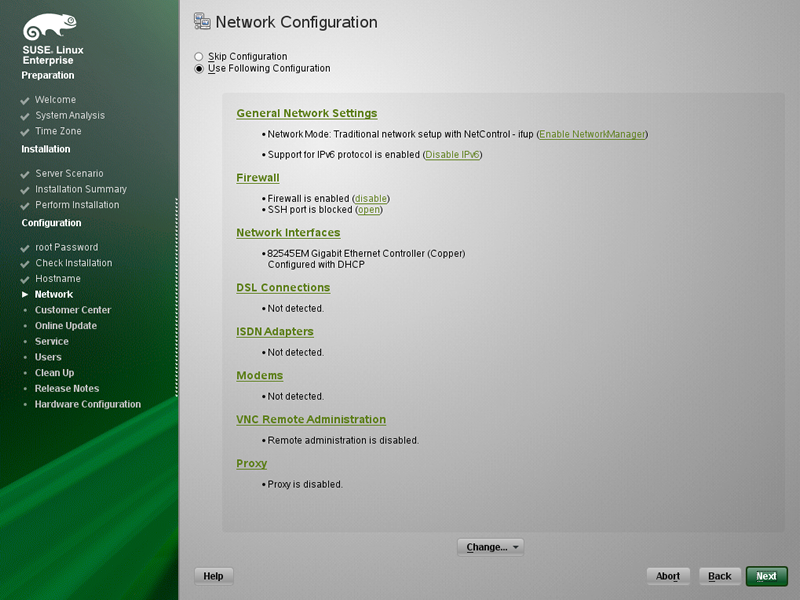Click 'Support for IPv6 protocol is enabled' text
The height and width of the screenshot is (600, 800).
[x=344, y=155]
